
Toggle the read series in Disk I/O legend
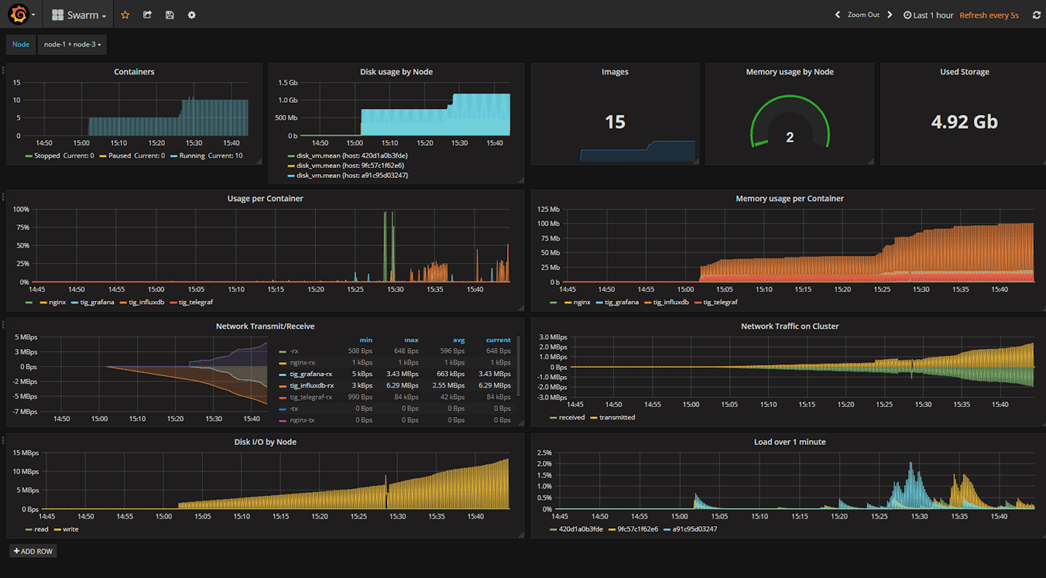point(41,529)
